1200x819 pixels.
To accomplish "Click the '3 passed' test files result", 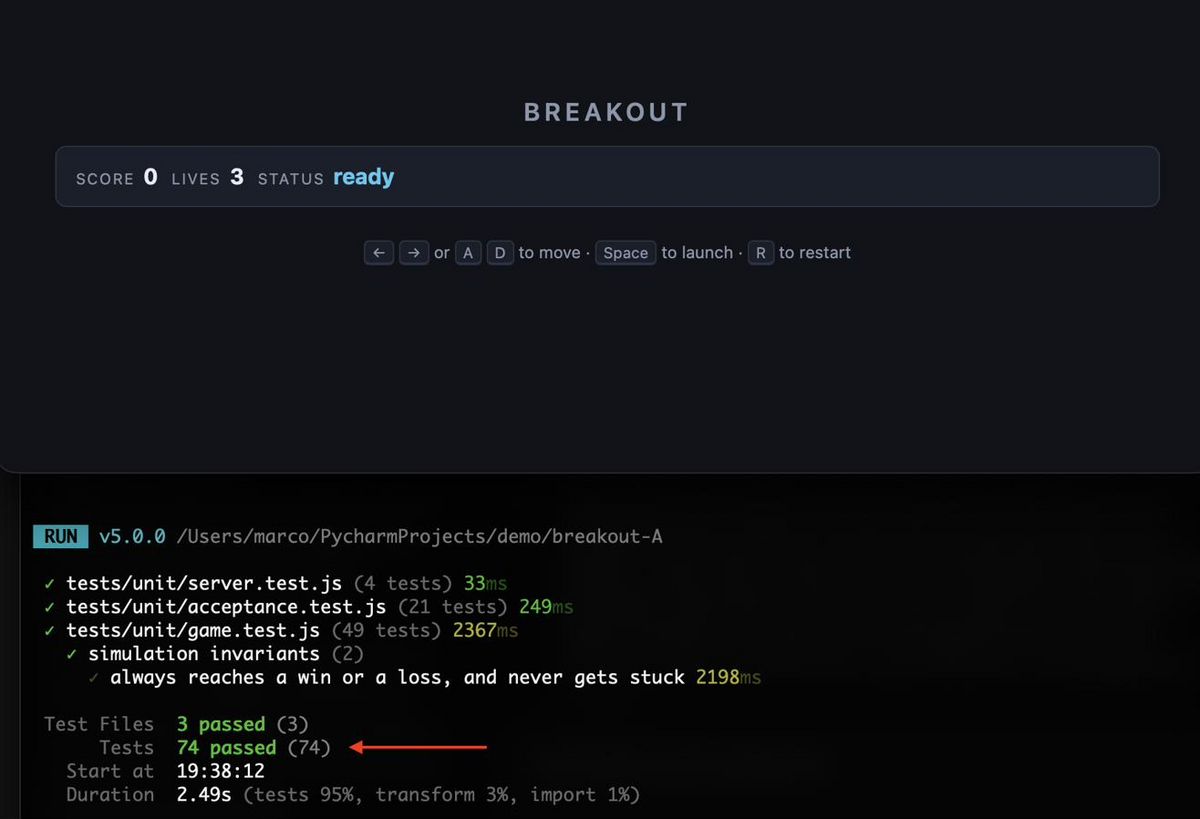I will click(x=221, y=724).
